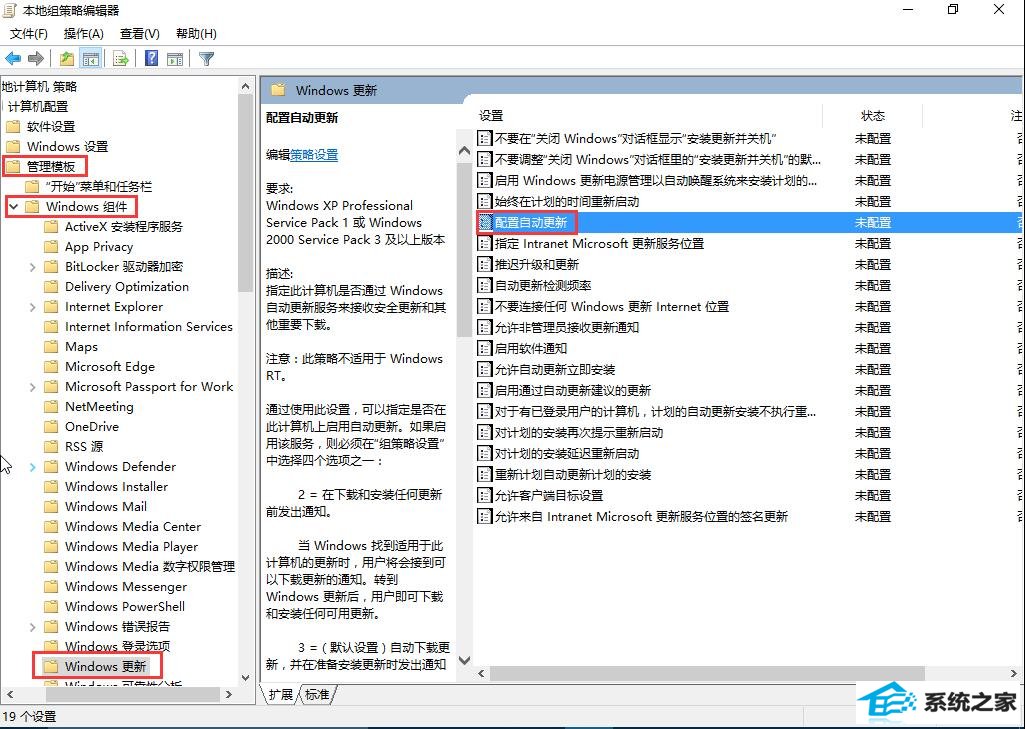
Task: Select the 管理模板 tree item
Action: [x=51, y=167]
